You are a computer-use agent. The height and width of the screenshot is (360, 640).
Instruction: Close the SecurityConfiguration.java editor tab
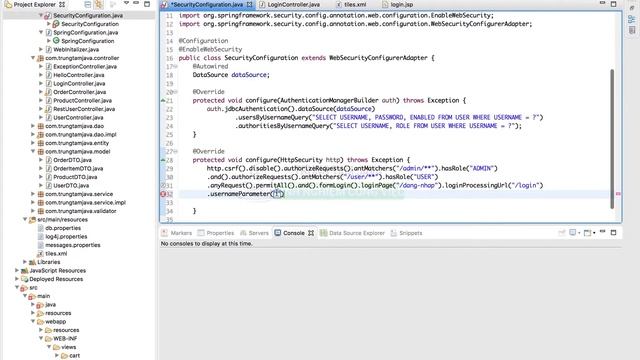coord(249,4)
